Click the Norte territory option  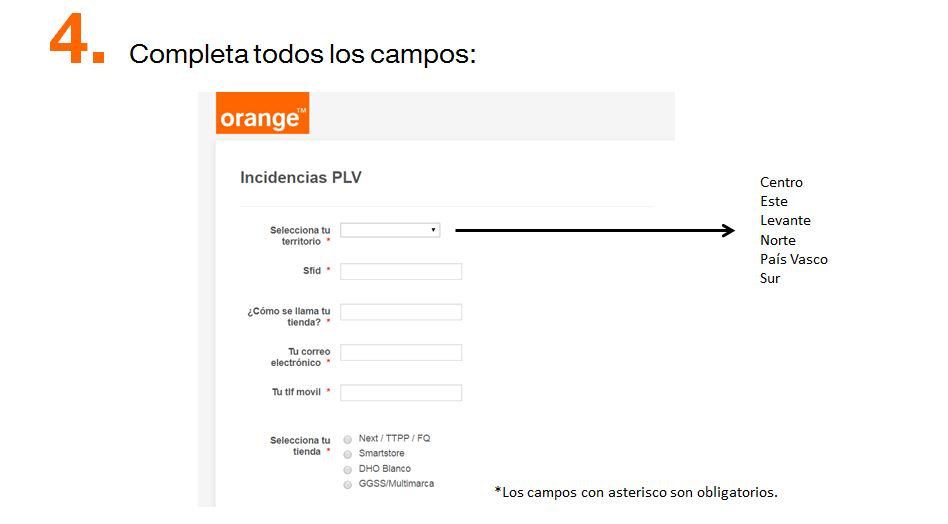(778, 241)
